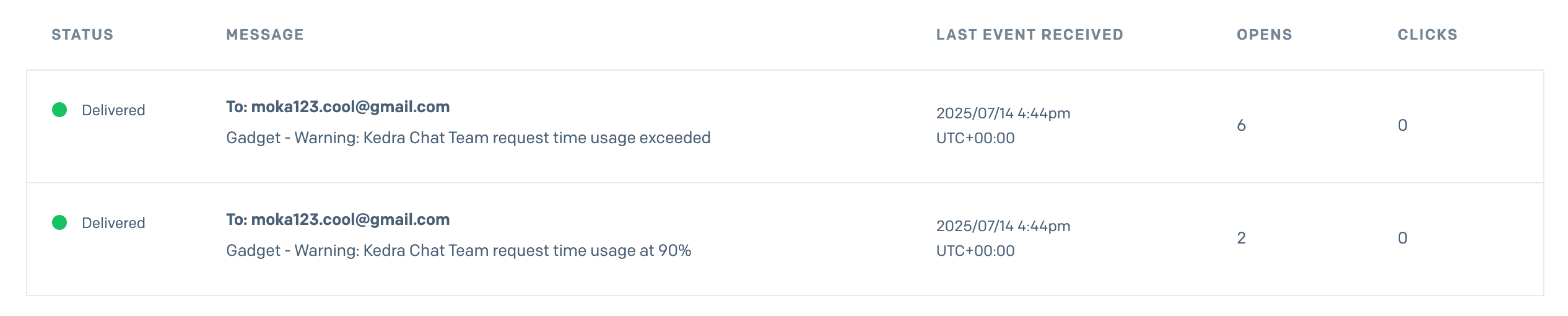
Task: Click the green status dot of 'usage exceeded' email
Action: (x=59, y=110)
